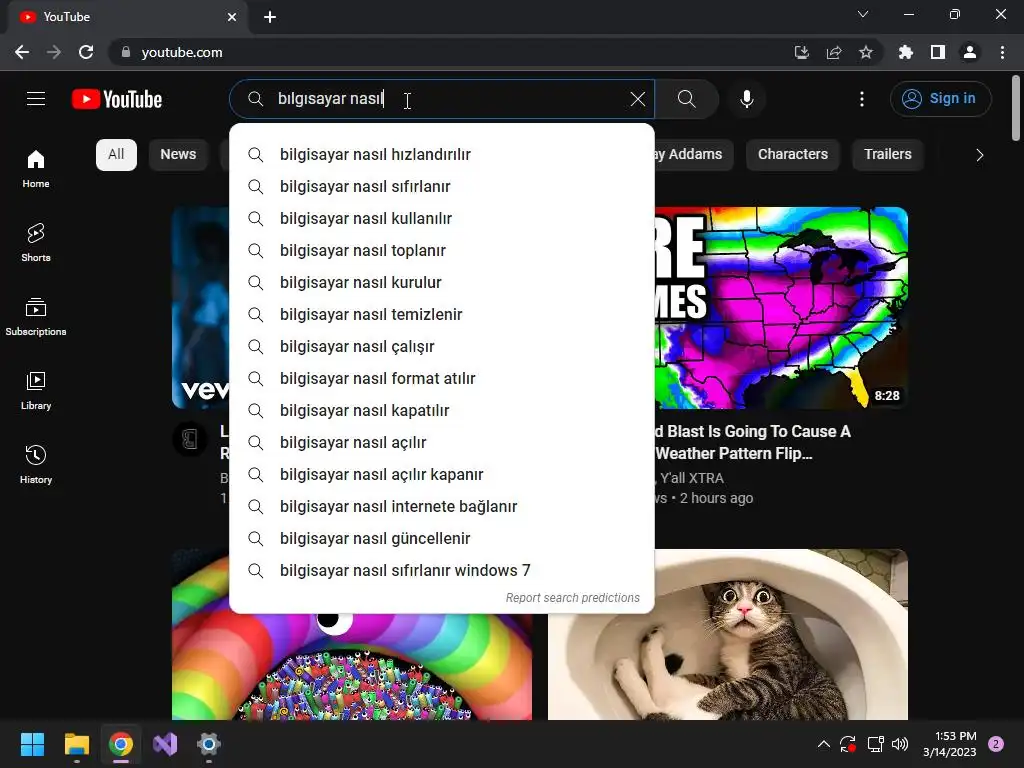The image size is (1024, 768).
Task: Choose suggestion 'bilgisayar nasıl kurulur'
Action: tap(442, 283)
